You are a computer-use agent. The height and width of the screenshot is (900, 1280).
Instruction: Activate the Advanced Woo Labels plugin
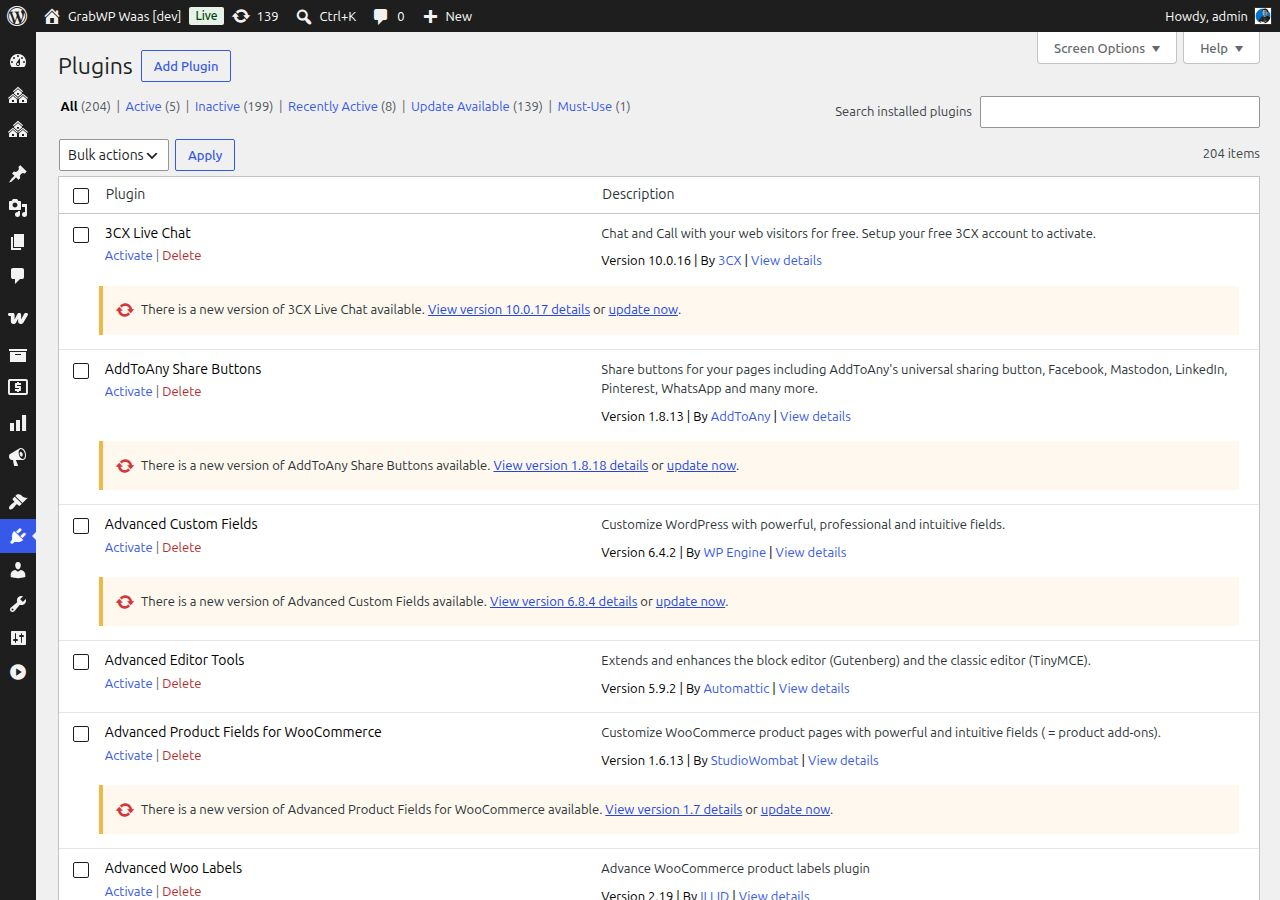coord(129,891)
